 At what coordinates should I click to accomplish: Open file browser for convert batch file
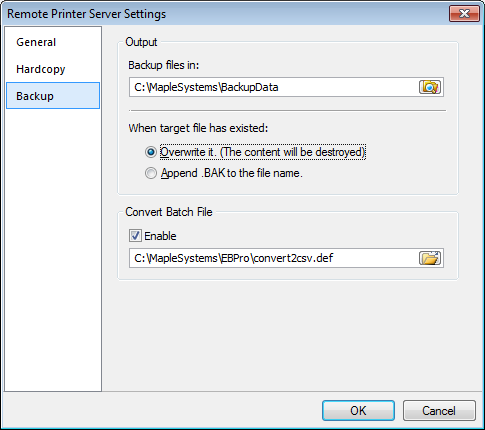click(430, 258)
